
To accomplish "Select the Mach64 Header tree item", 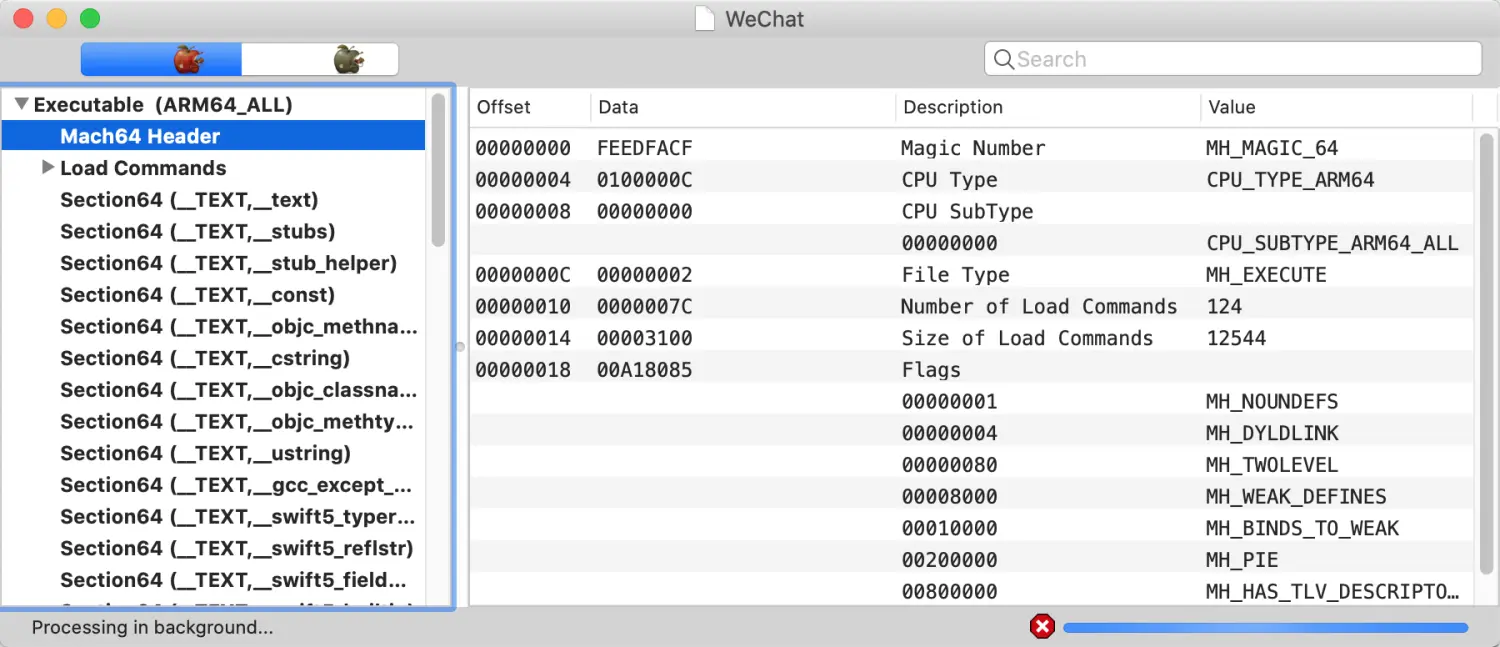I will 213,136.
